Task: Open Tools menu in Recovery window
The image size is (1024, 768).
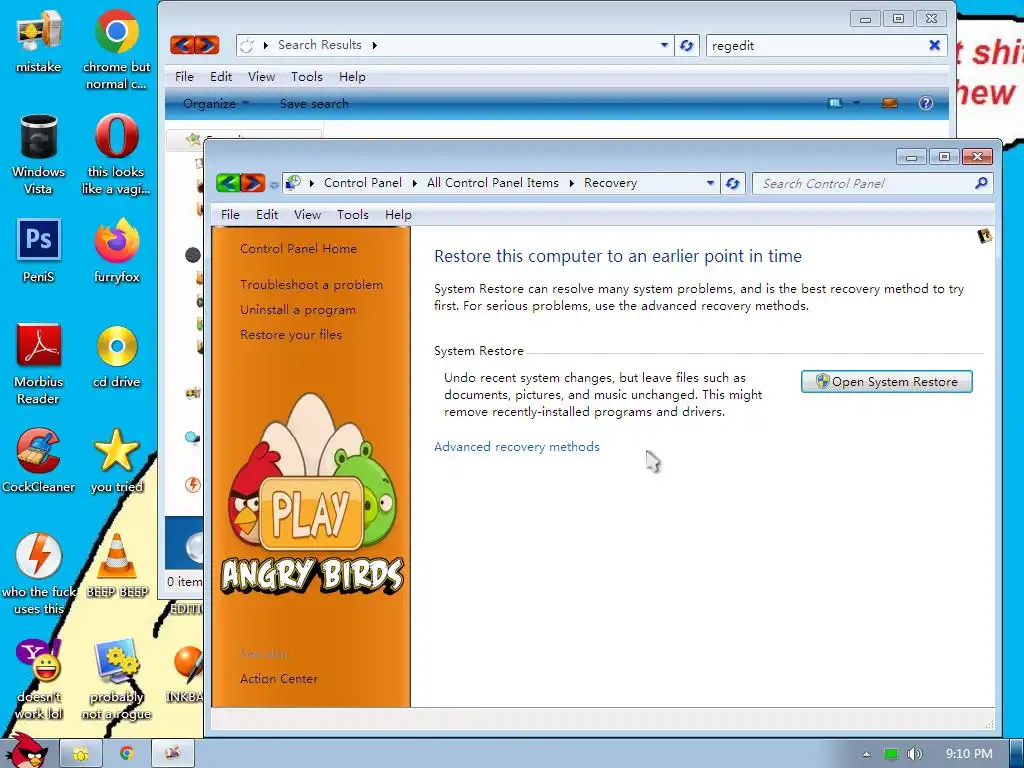Action: (353, 215)
